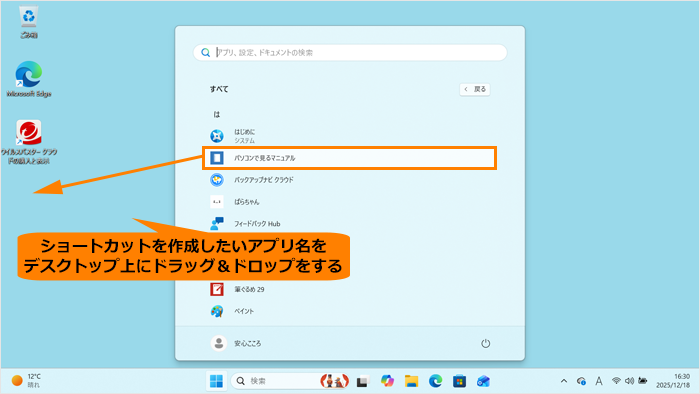
Task: Launch Copilot from the taskbar
Action: click(x=387, y=381)
